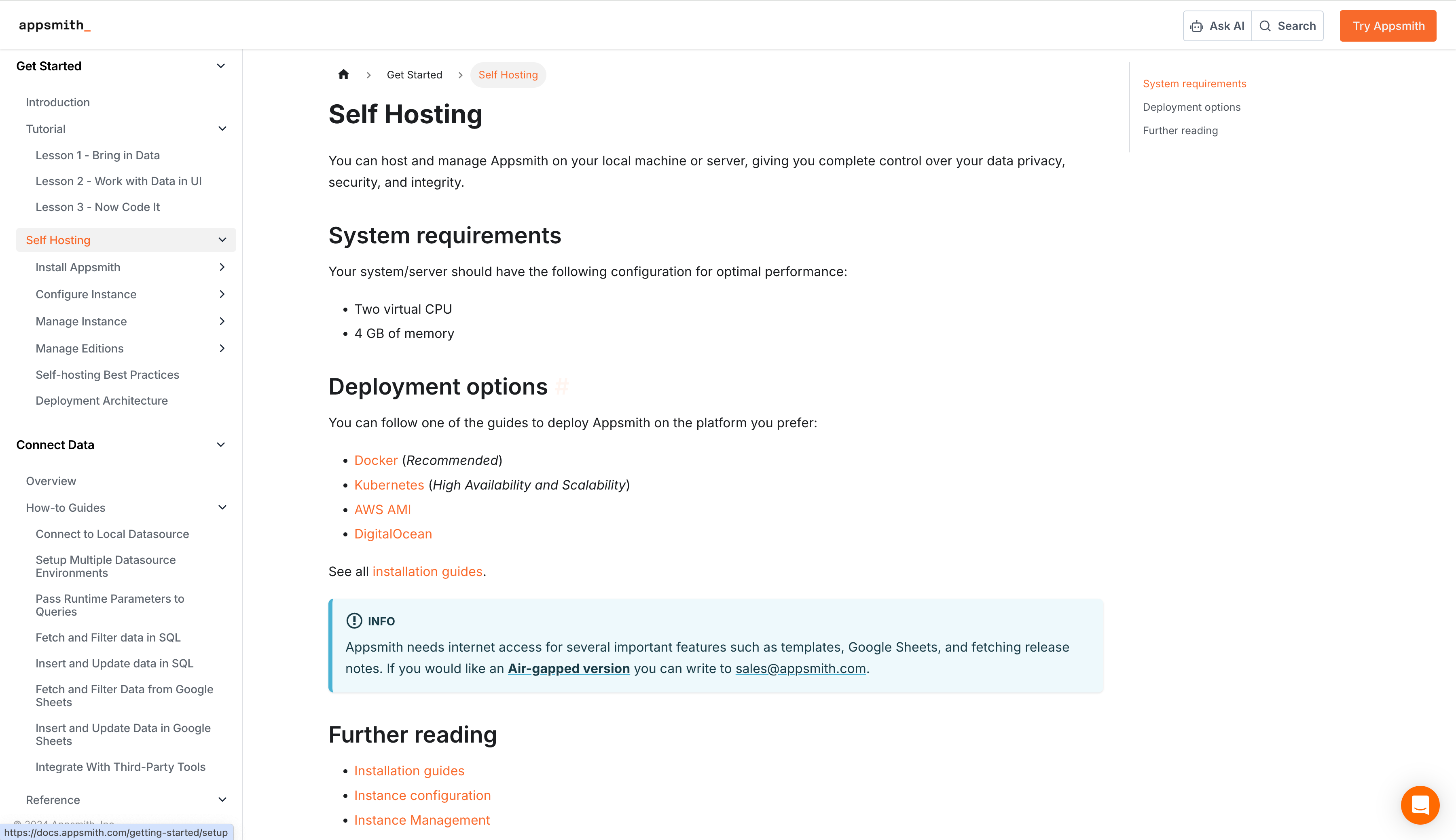Click the Get Started section collapse arrow

coord(222,66)
